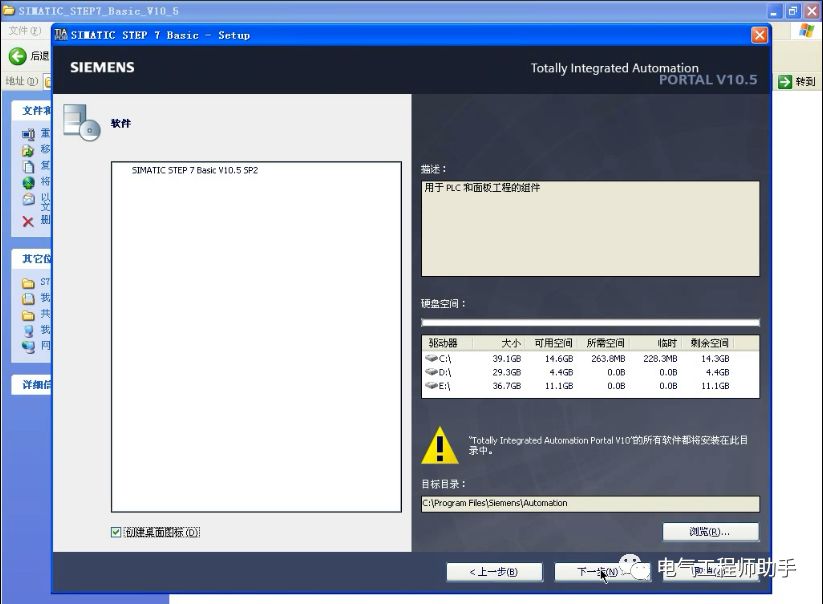Viewport: 823px width, 604px height.
Task: Click Explorer's green 后退 back arrow
Action: 17,56
